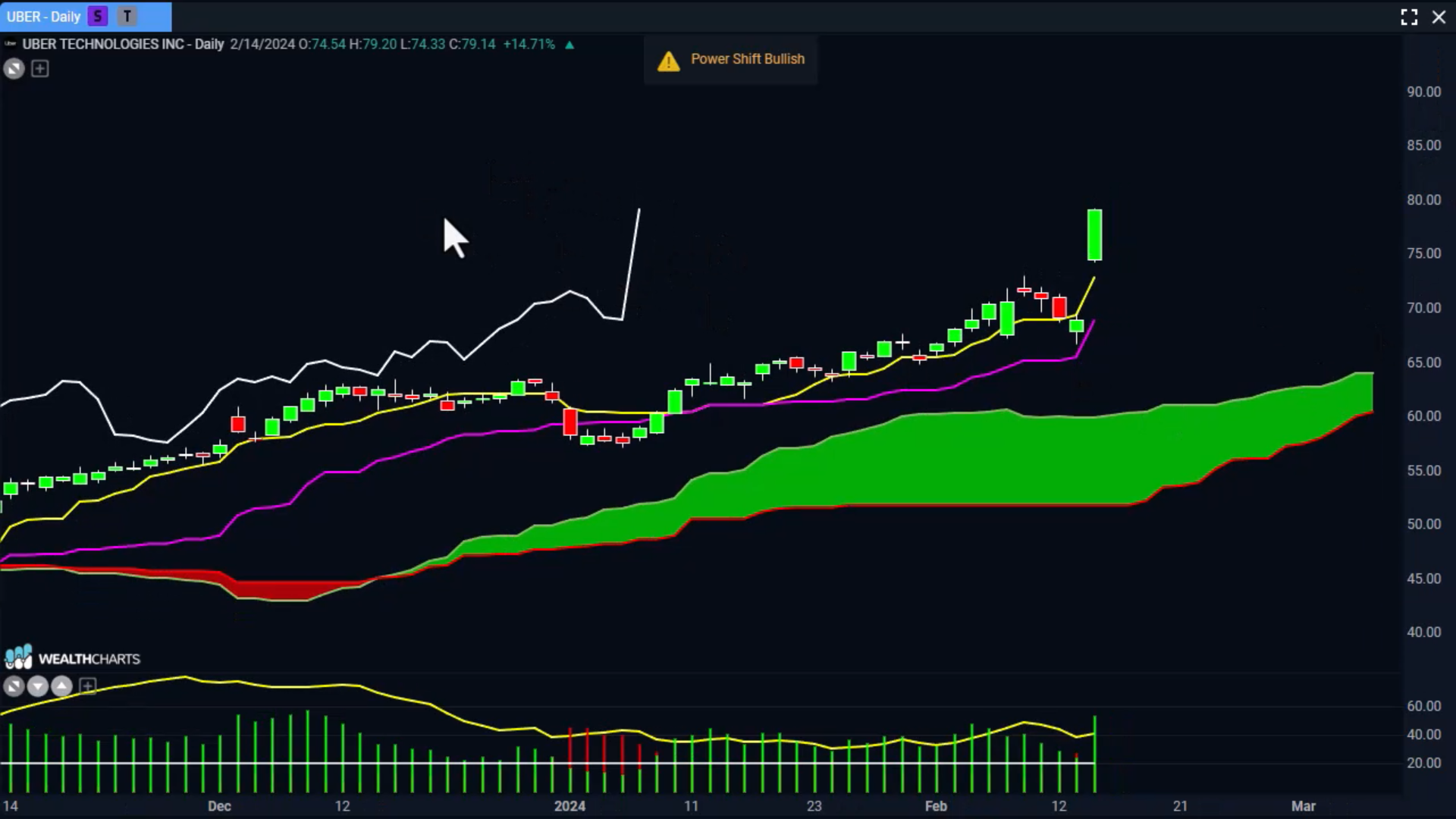Viewport: 1456px width, 819px height.
Task: Click the 23 date label on time axis
Action: tap(814, 806)
